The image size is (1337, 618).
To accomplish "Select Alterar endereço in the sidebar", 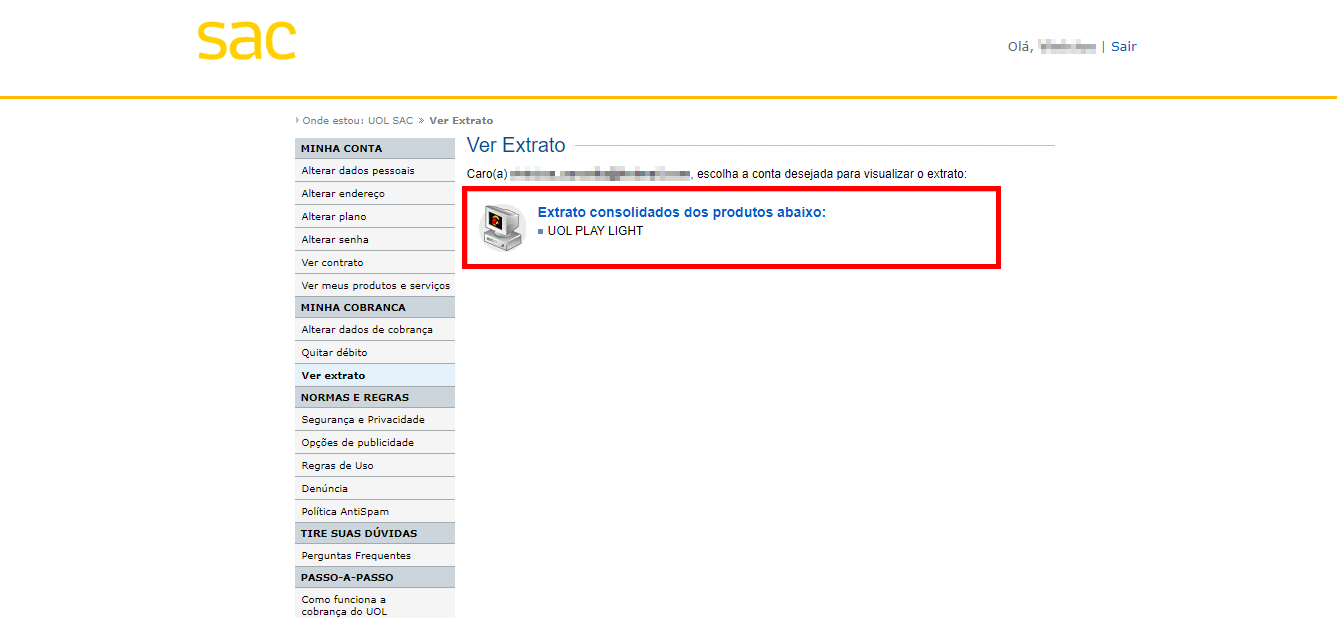I will (x=375, y=194).
